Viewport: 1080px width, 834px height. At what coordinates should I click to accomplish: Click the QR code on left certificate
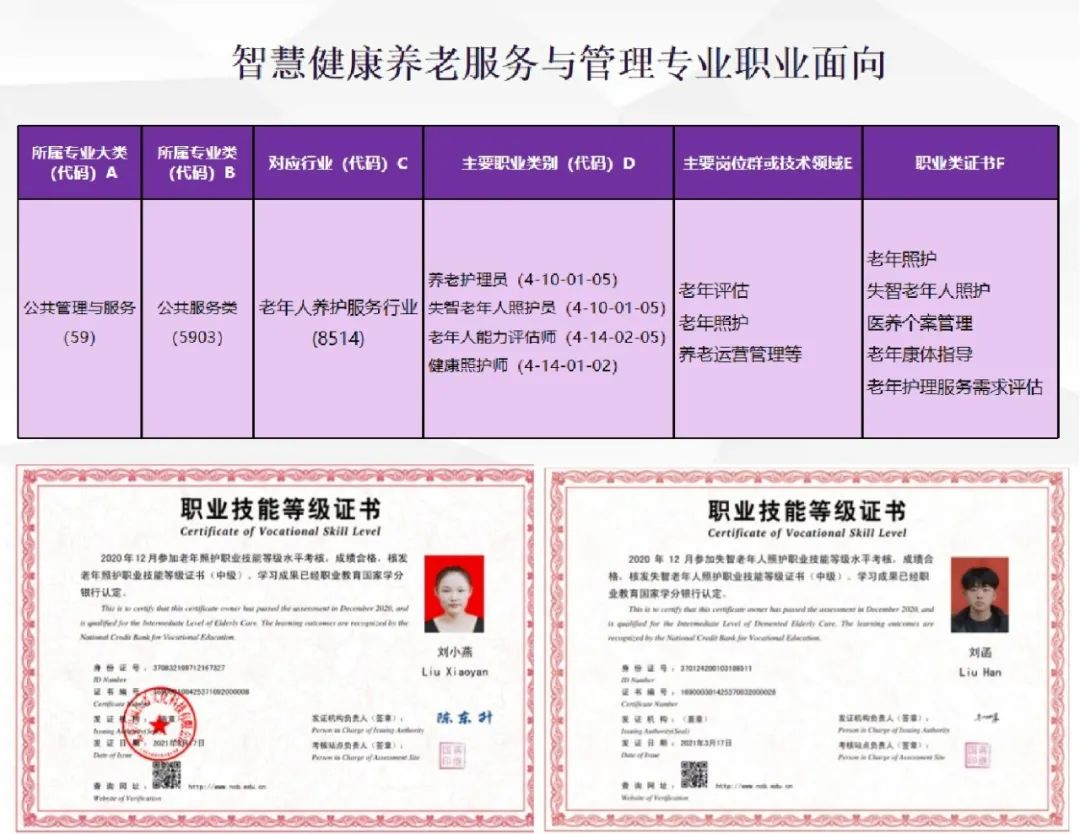[166, 774]
